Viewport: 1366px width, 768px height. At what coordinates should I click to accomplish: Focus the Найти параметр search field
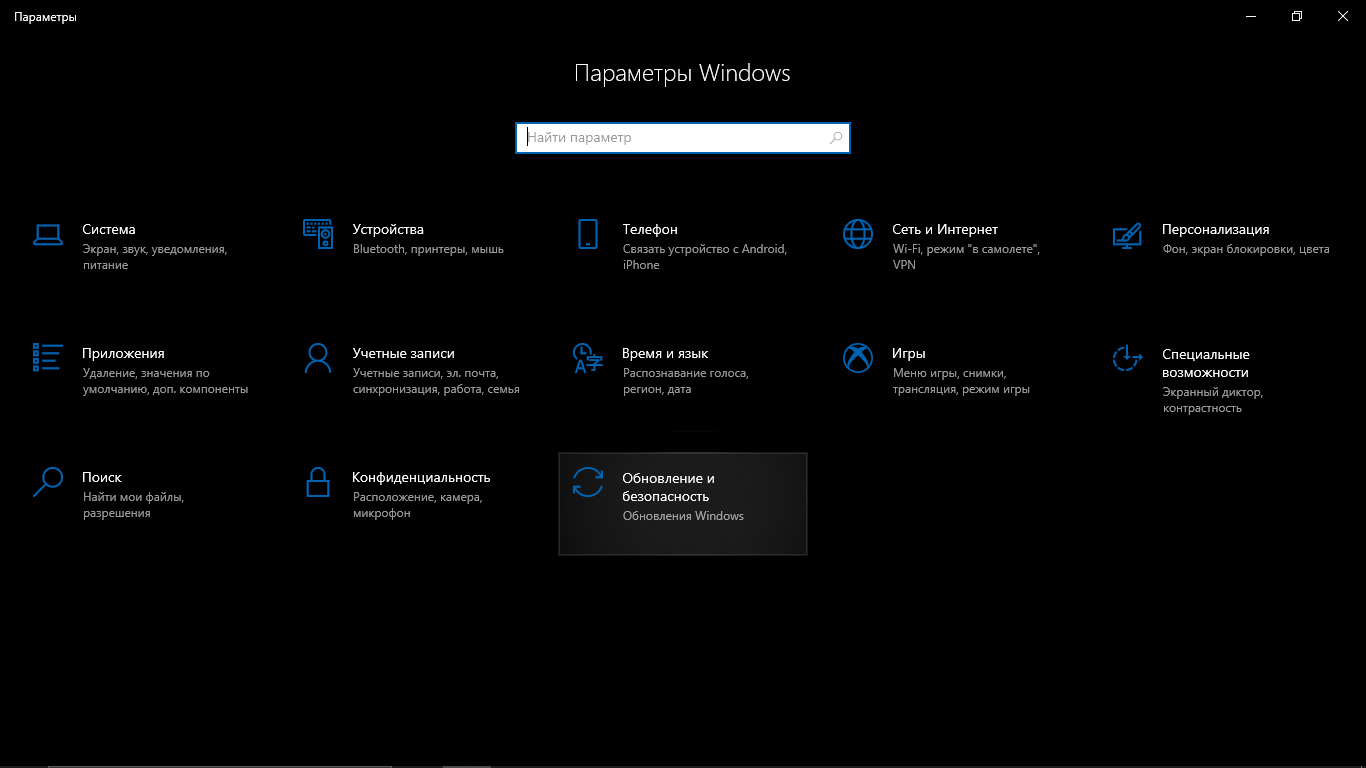point(683,138)
